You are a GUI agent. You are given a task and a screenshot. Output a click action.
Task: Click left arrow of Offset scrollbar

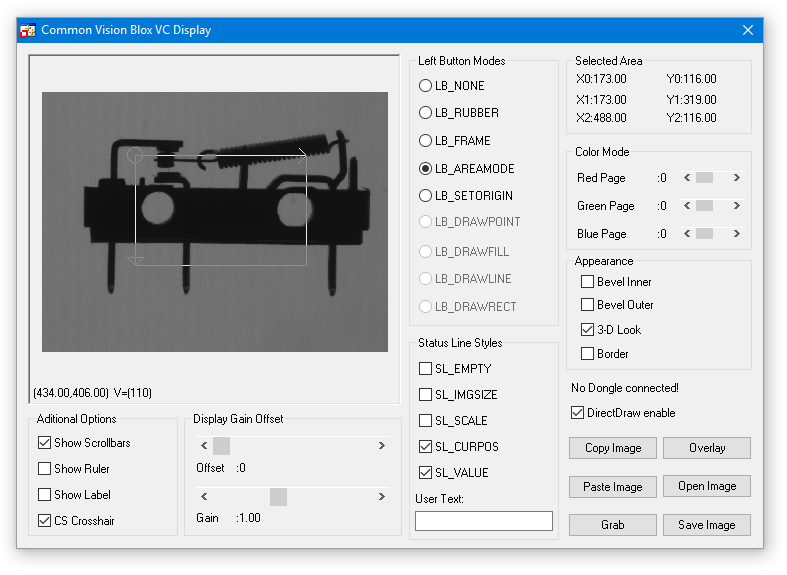click(x=205, y=446)
